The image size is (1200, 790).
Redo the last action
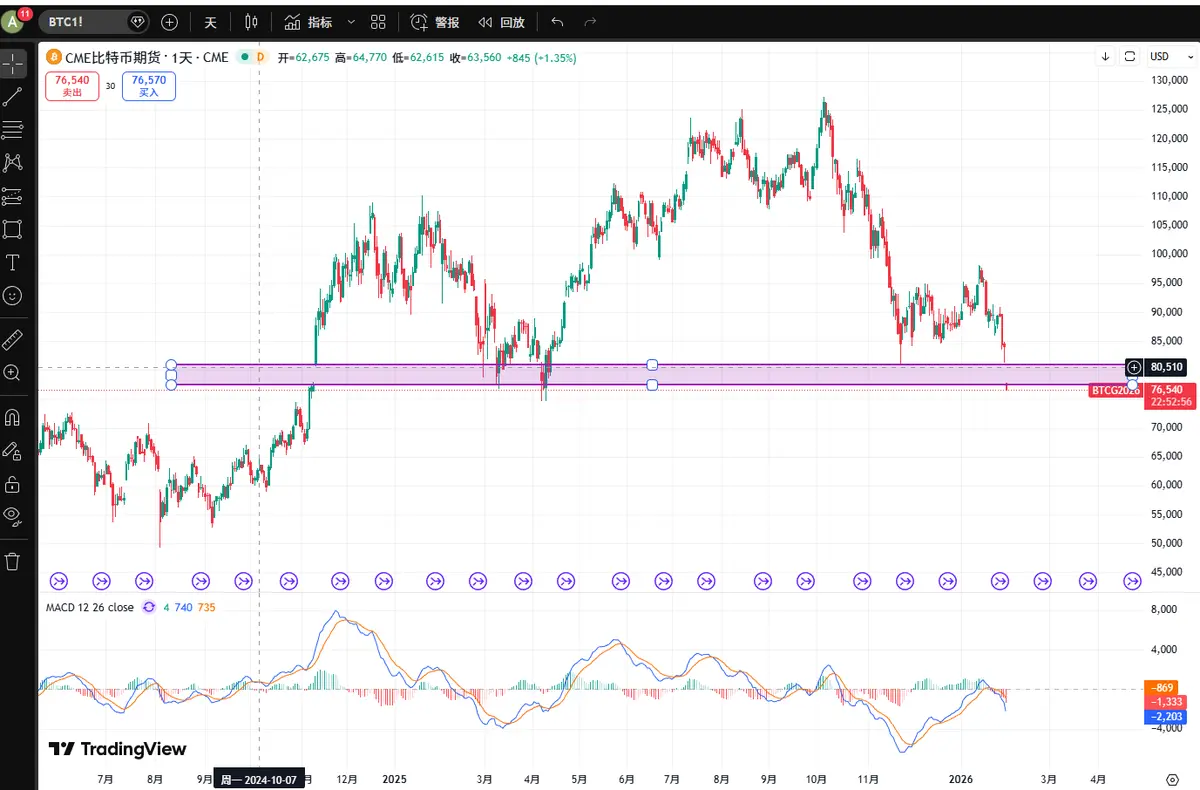coord(590,21)
